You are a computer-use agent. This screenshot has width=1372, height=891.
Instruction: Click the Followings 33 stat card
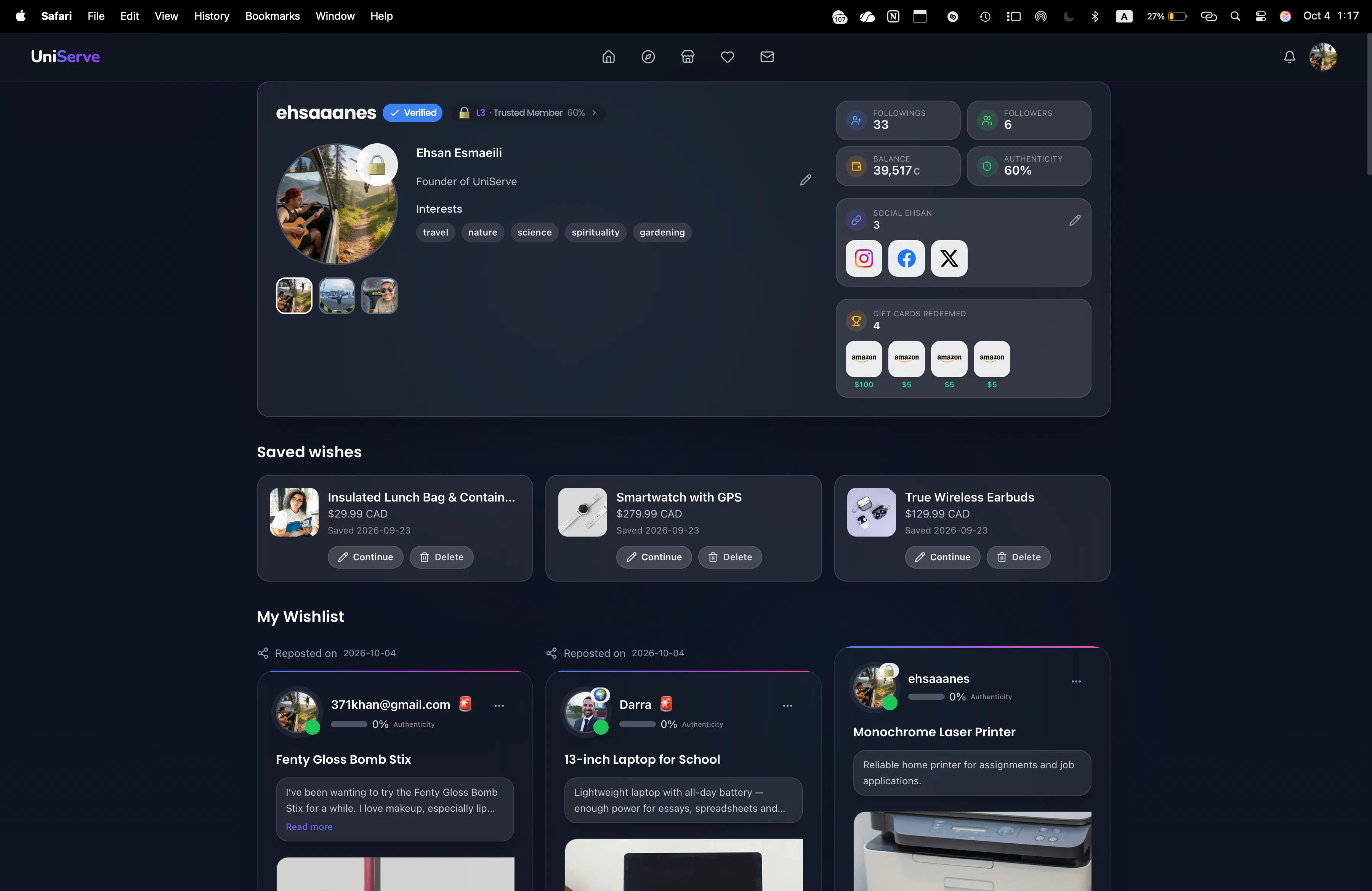point(898,120)
